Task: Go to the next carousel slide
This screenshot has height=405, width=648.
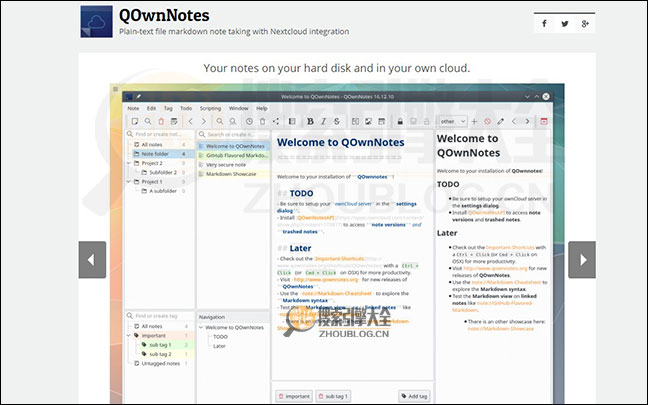Action: point(582,260)
